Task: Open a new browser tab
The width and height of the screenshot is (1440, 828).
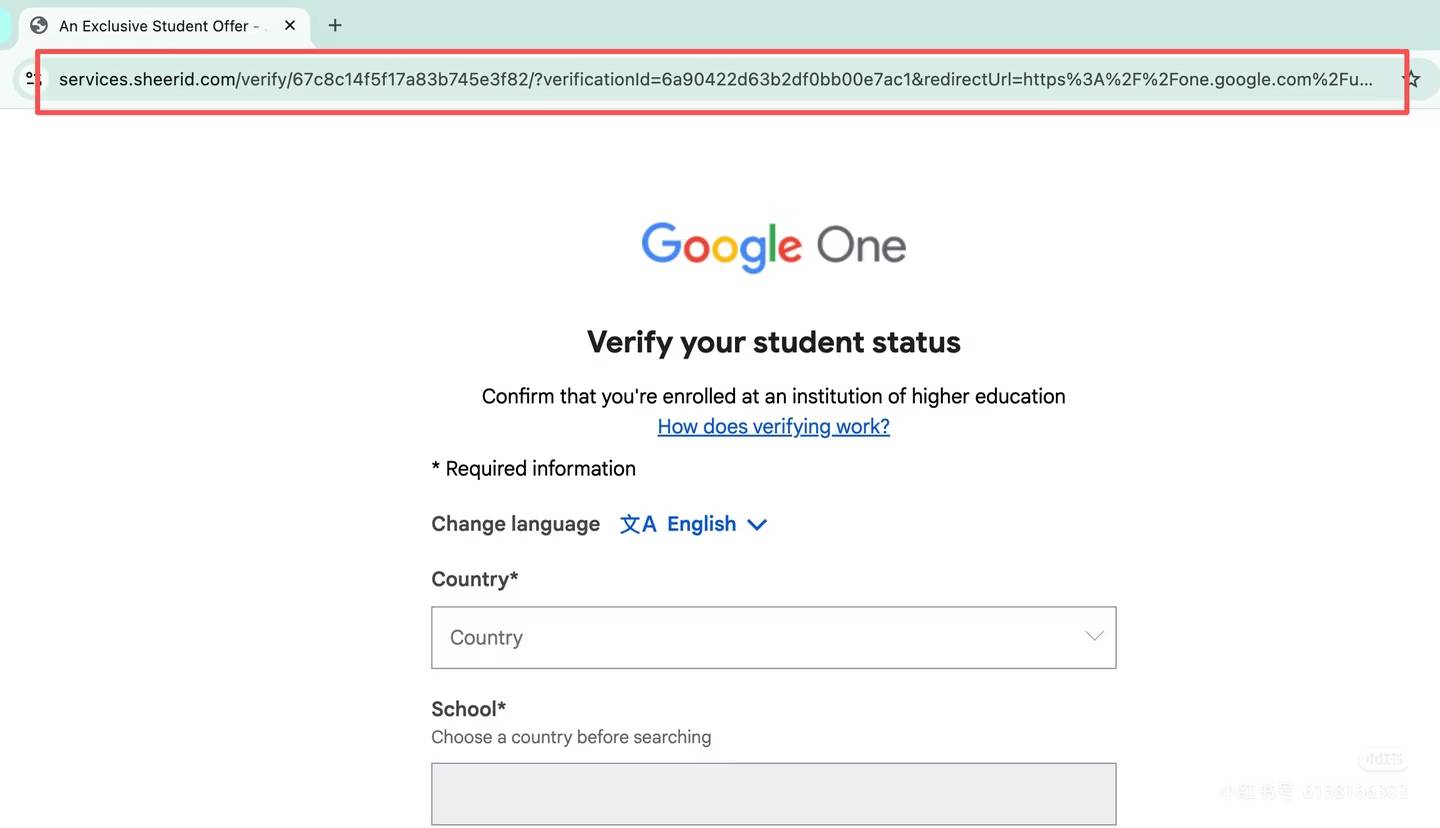Action: coord(335,25)
